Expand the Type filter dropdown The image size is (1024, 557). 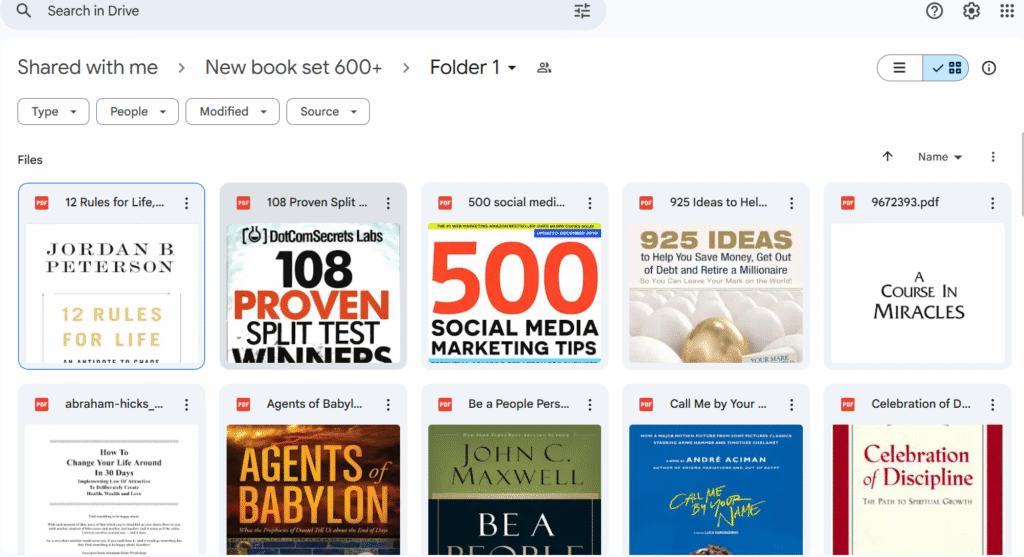[53, 112]
